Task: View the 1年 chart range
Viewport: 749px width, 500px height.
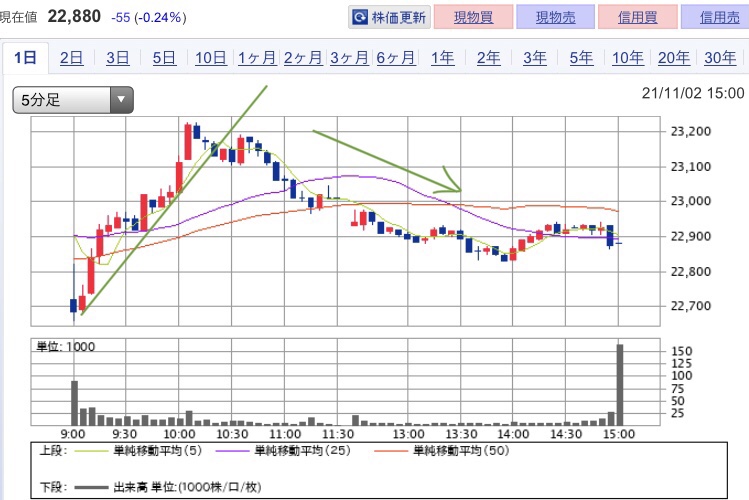Action: click(x=442, y=58)
